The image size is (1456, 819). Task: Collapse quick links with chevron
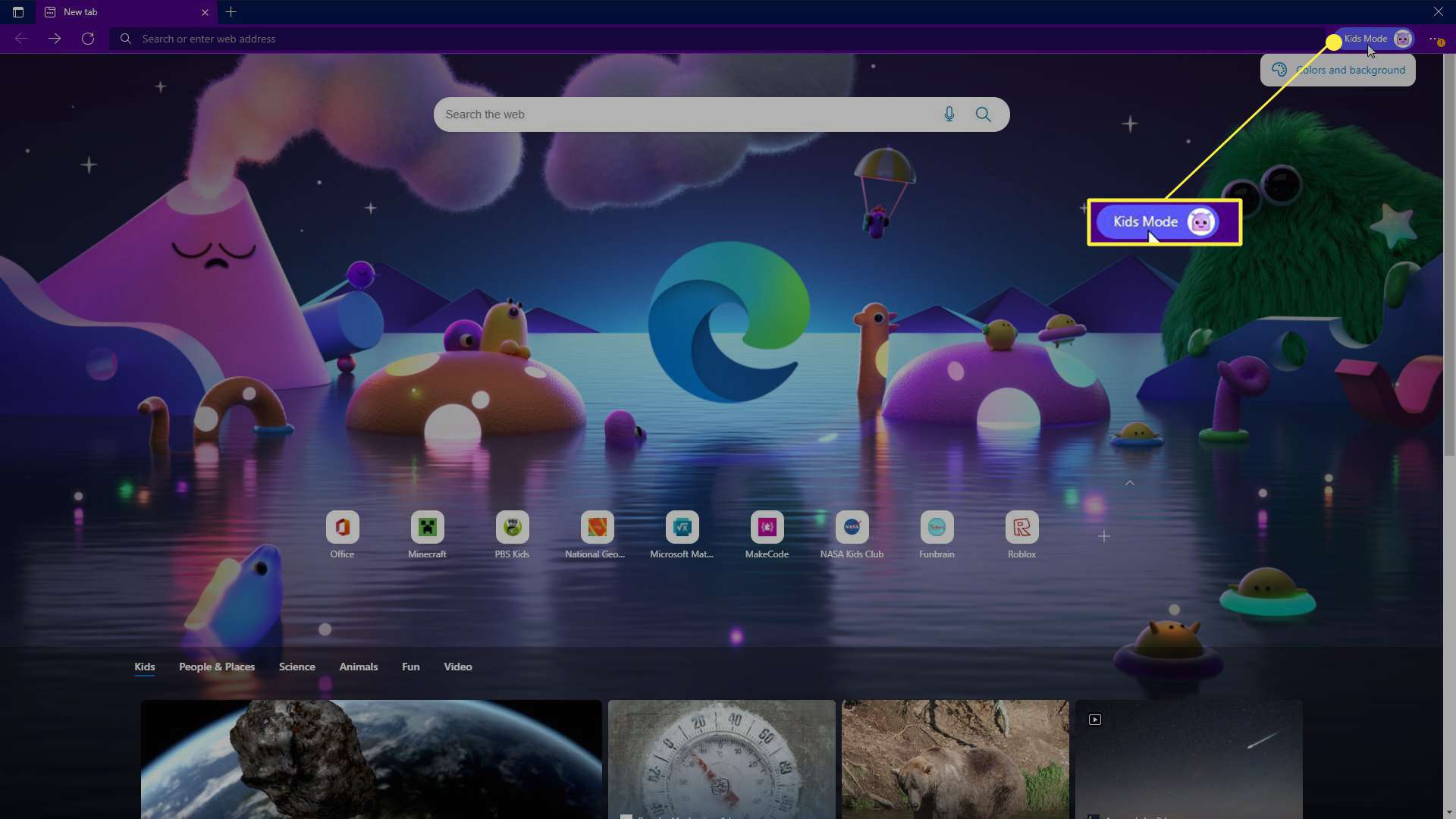(1130, 483)
